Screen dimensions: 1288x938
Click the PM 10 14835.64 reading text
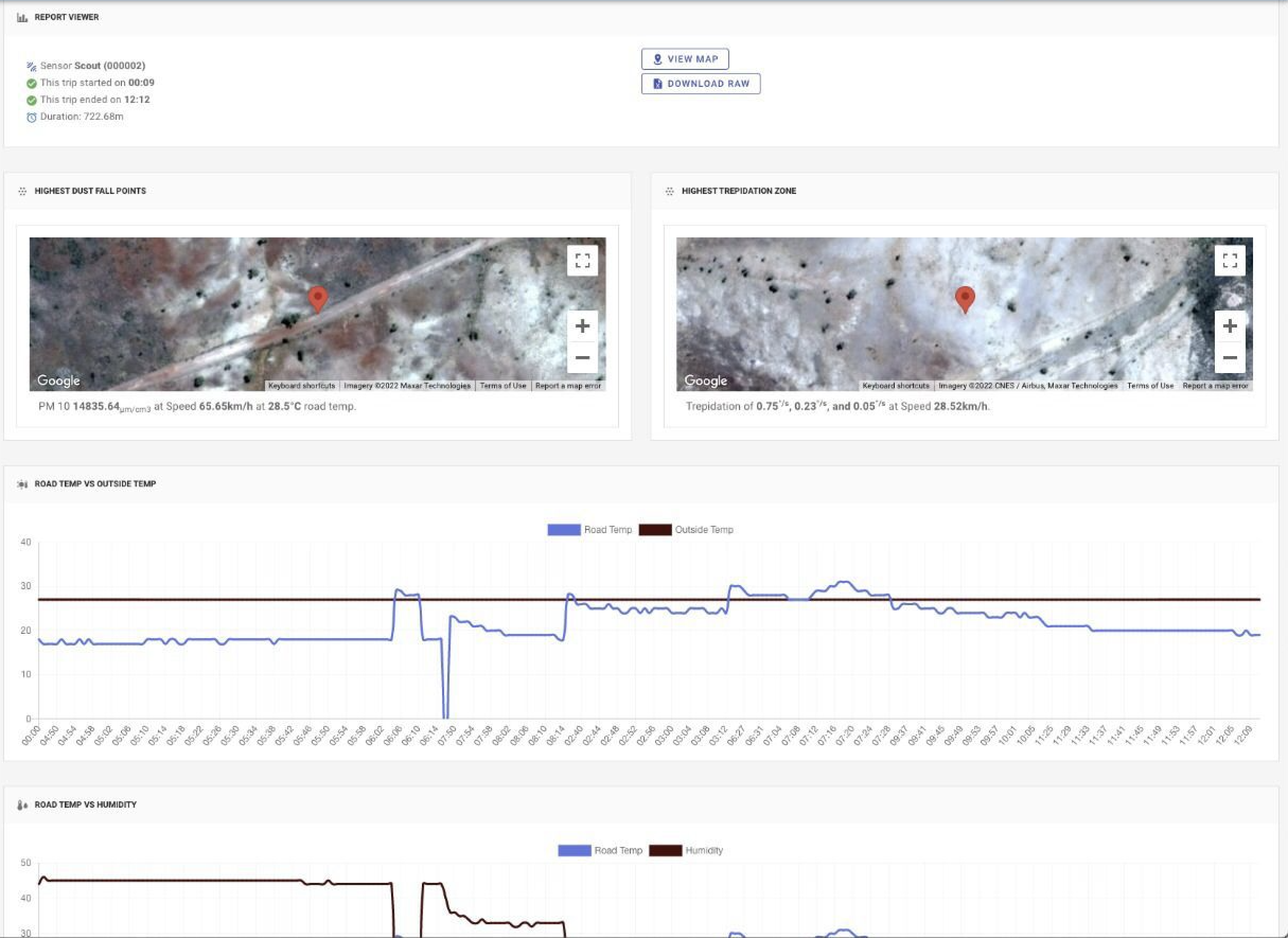click(x=94, y=407)
